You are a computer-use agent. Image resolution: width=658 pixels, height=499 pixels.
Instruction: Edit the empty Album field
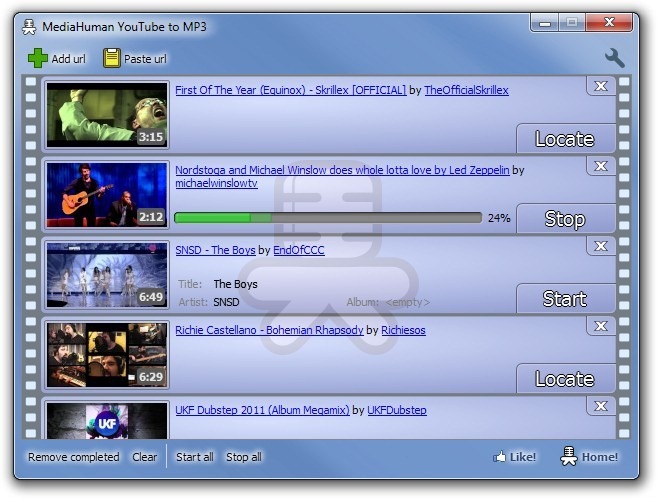pos(407,302)
